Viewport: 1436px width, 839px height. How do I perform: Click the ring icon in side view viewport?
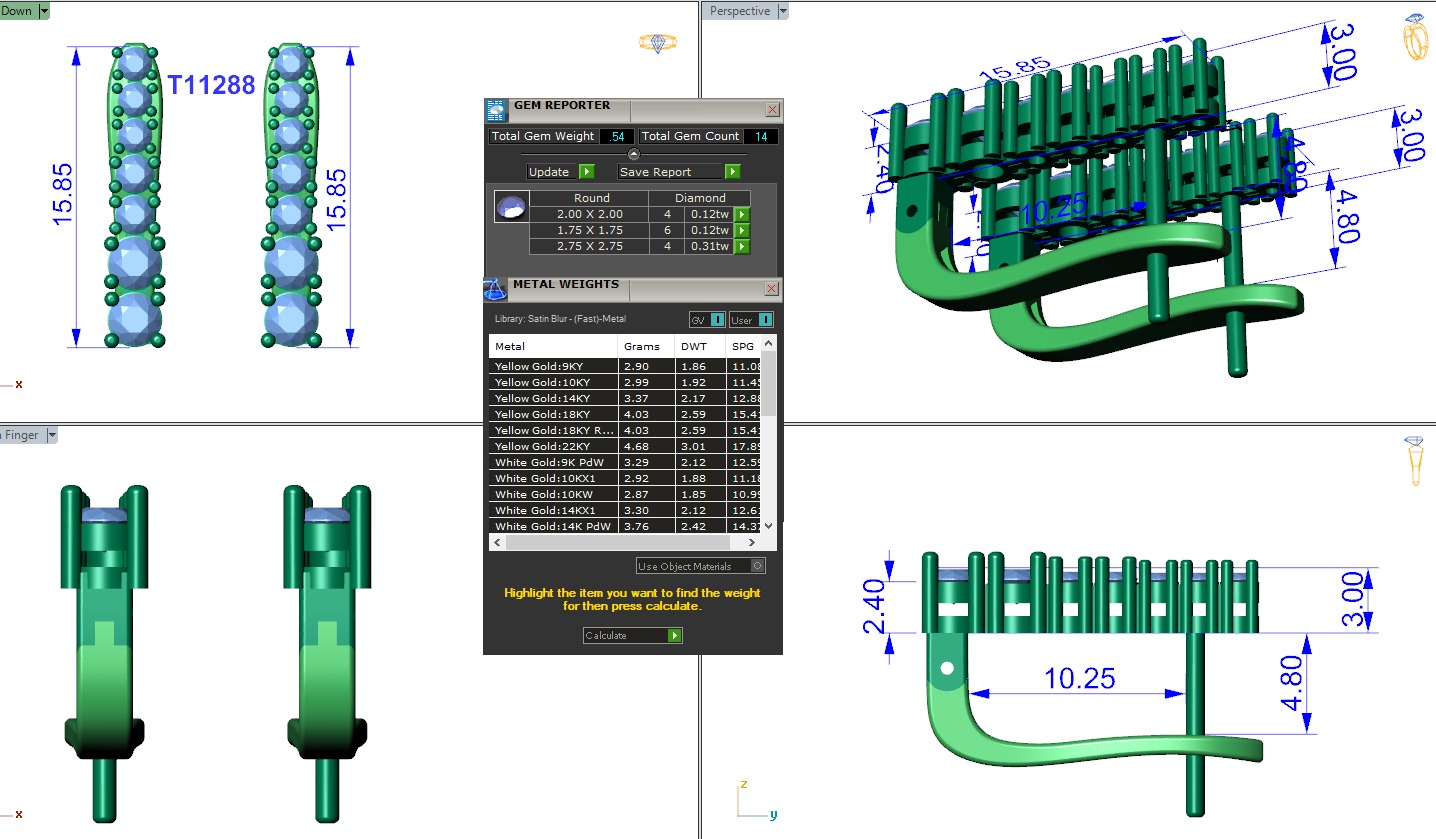point(1414,460)
